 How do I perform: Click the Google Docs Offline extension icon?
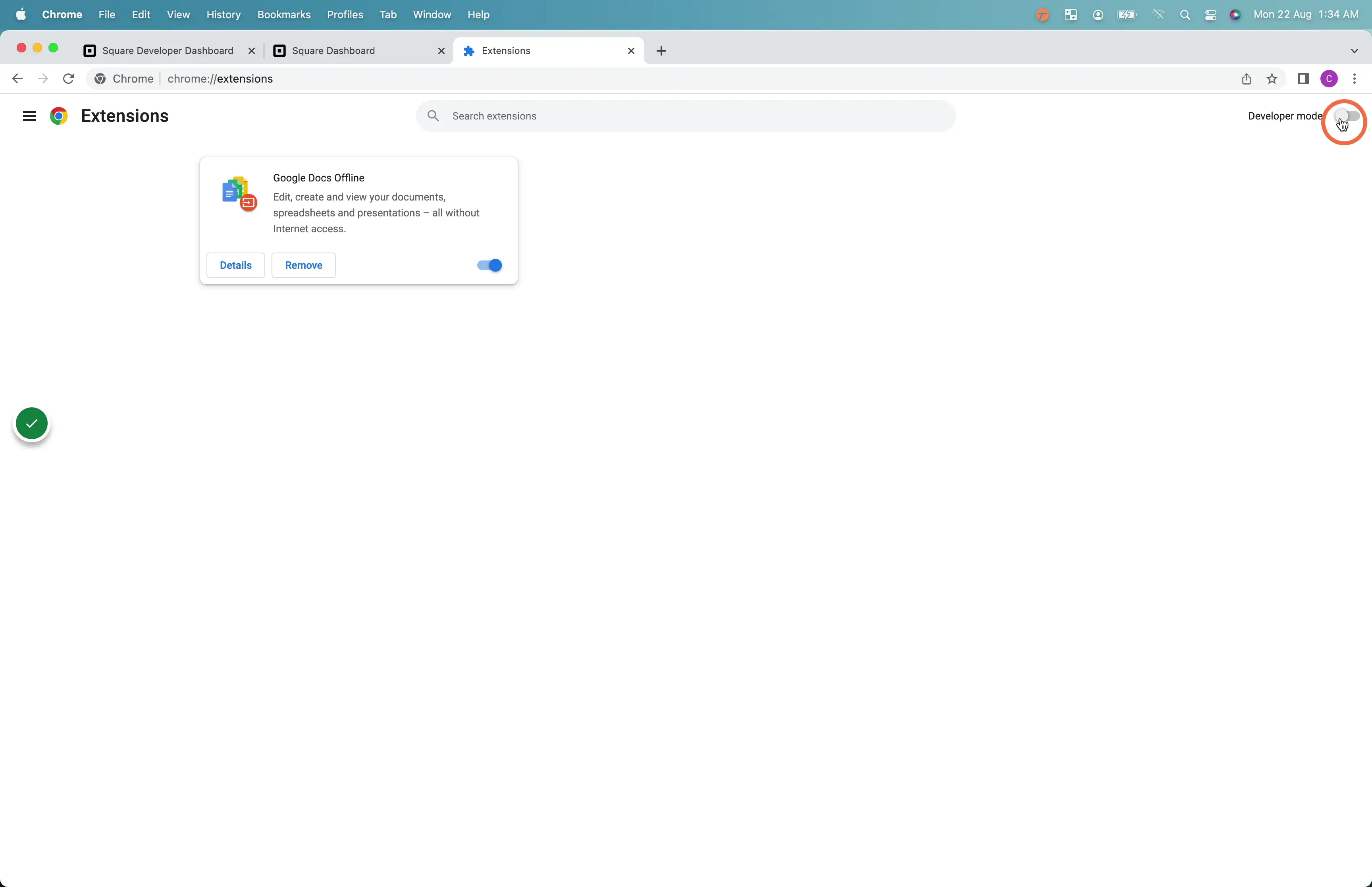coord(239,193)
